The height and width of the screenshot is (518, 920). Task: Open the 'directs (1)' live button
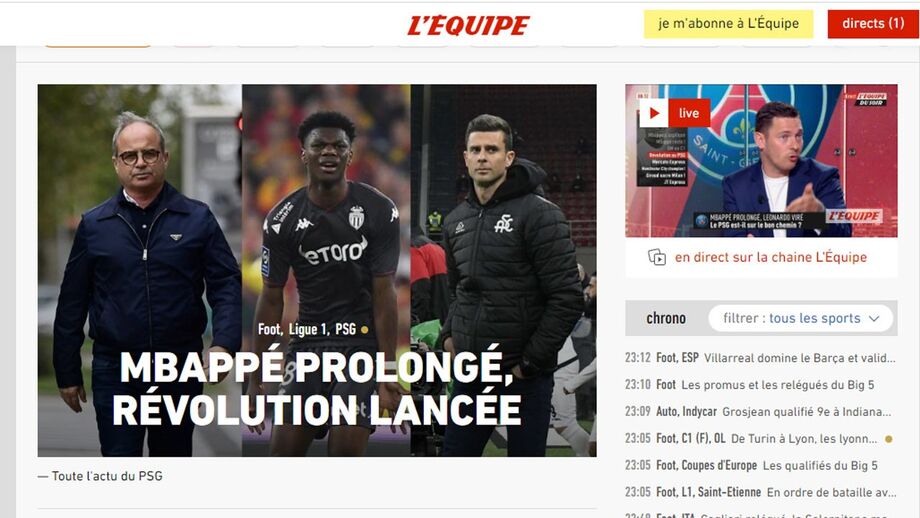(873, 24)
